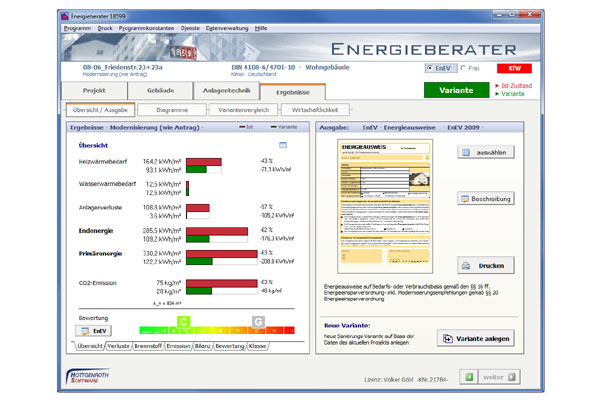The width and height of the screenshot is (600, 400).
Task: Switch to the Projekt tab
Action: (94, 91)
